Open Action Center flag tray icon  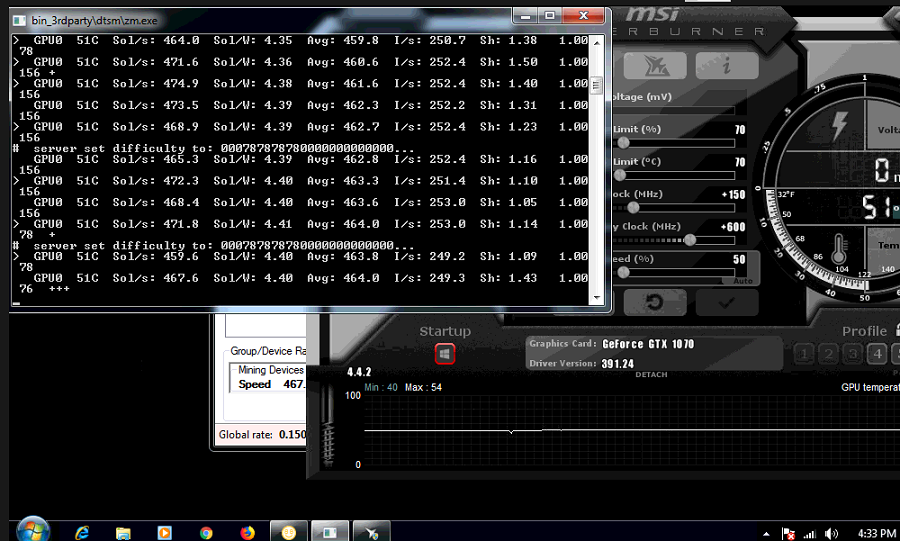point(789,534)
